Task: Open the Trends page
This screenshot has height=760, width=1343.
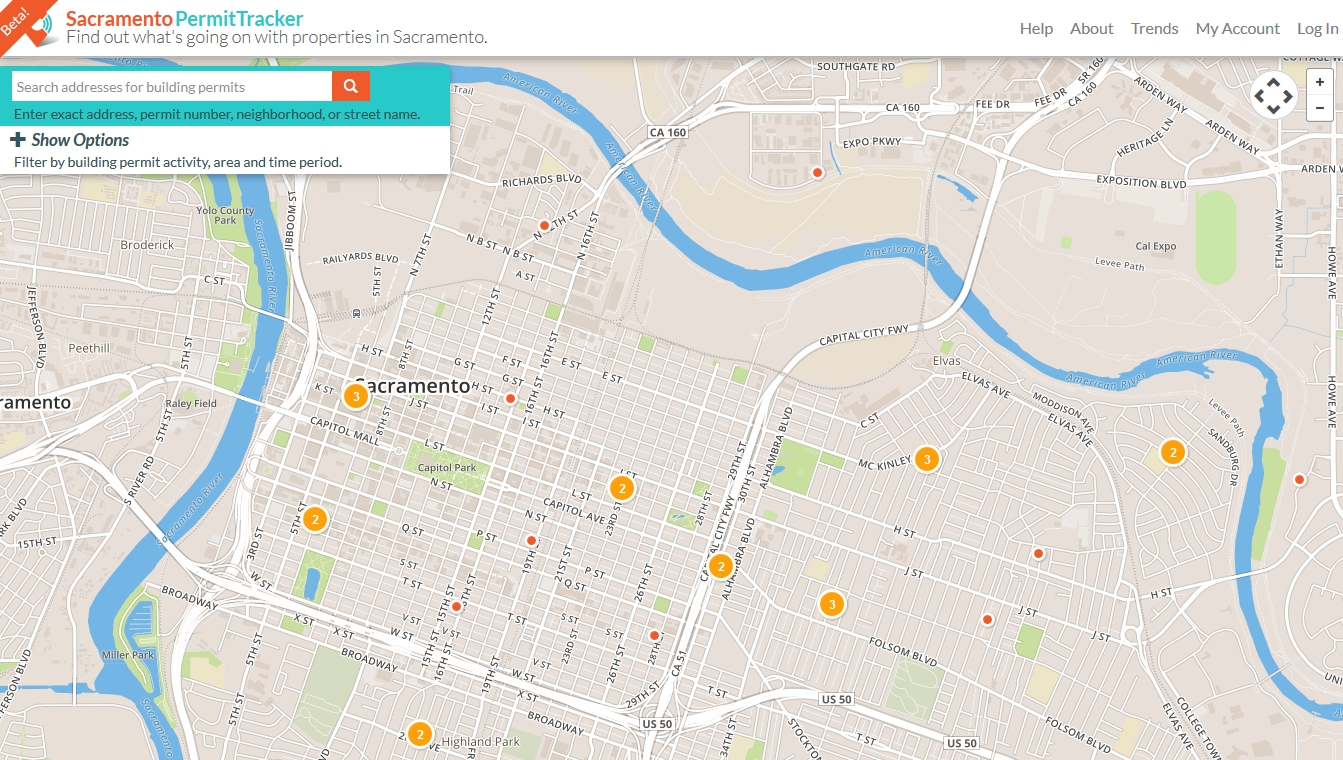Action: (1154, 28)
